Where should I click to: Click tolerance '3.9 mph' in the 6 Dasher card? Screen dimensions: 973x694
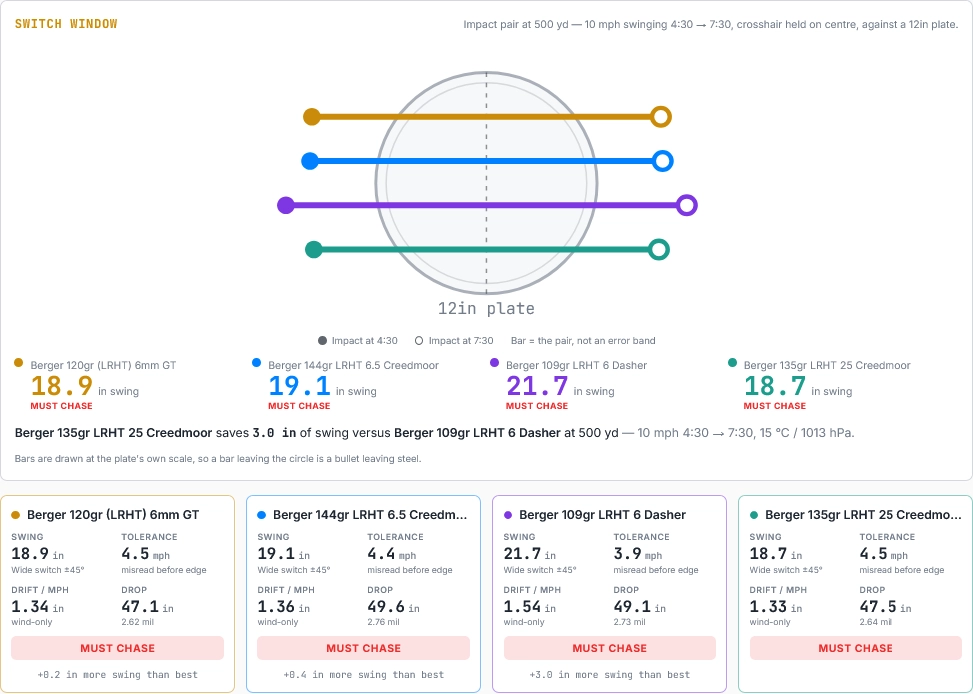[637, 554]
